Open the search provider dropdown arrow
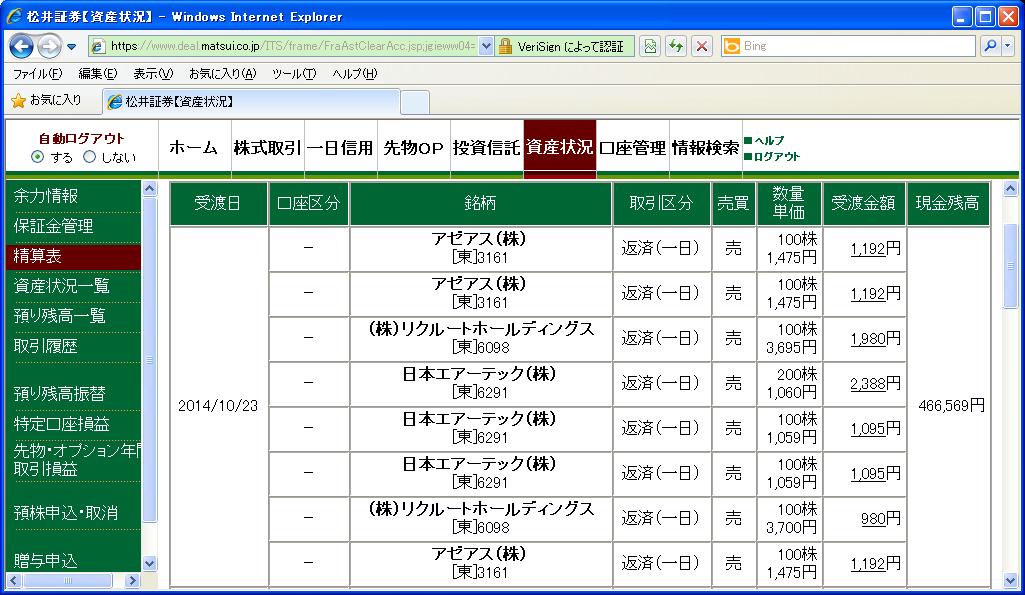Screen dimensions: 1025x595 [1007, 46]
